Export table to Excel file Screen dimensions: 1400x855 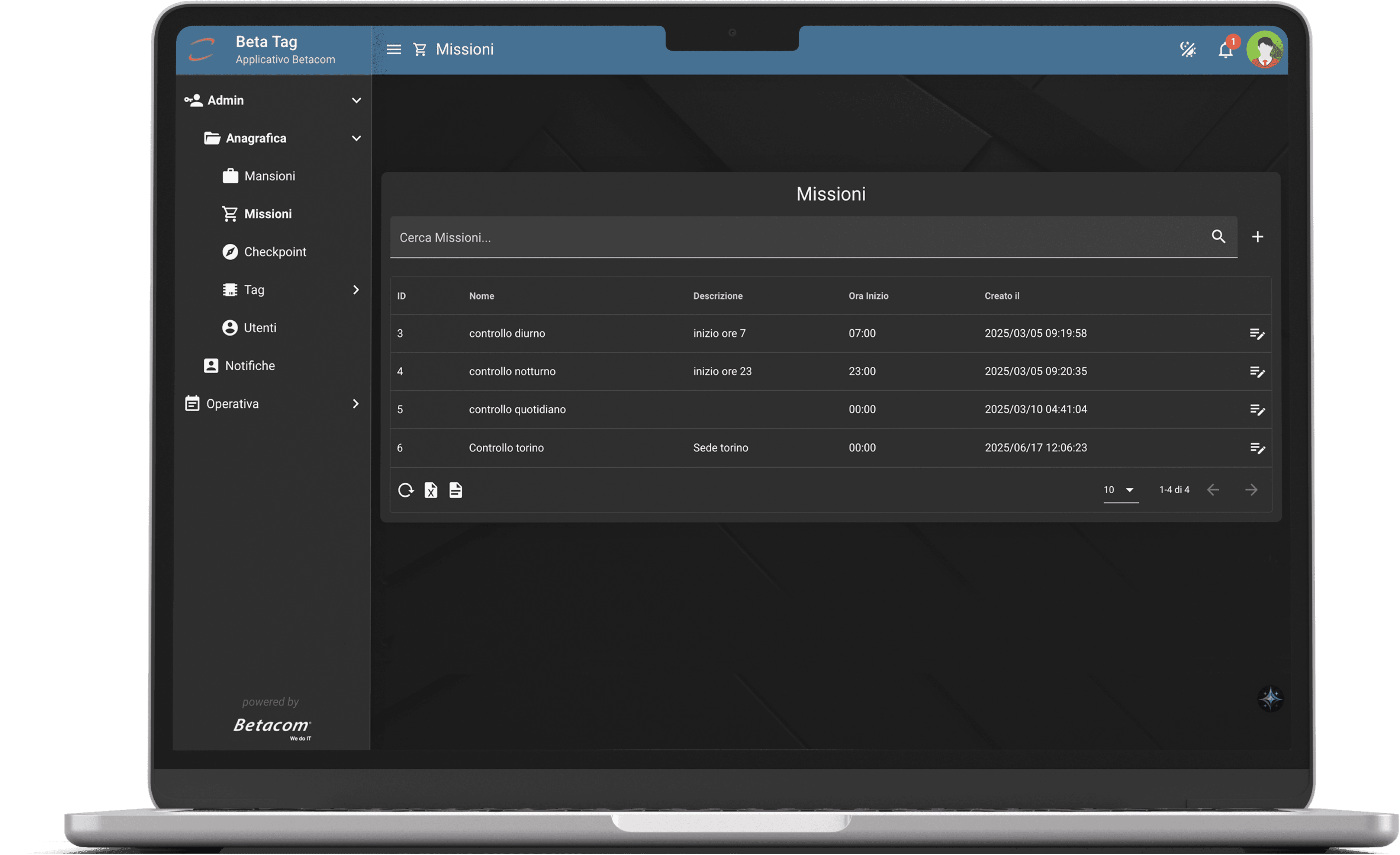[431, 490]
